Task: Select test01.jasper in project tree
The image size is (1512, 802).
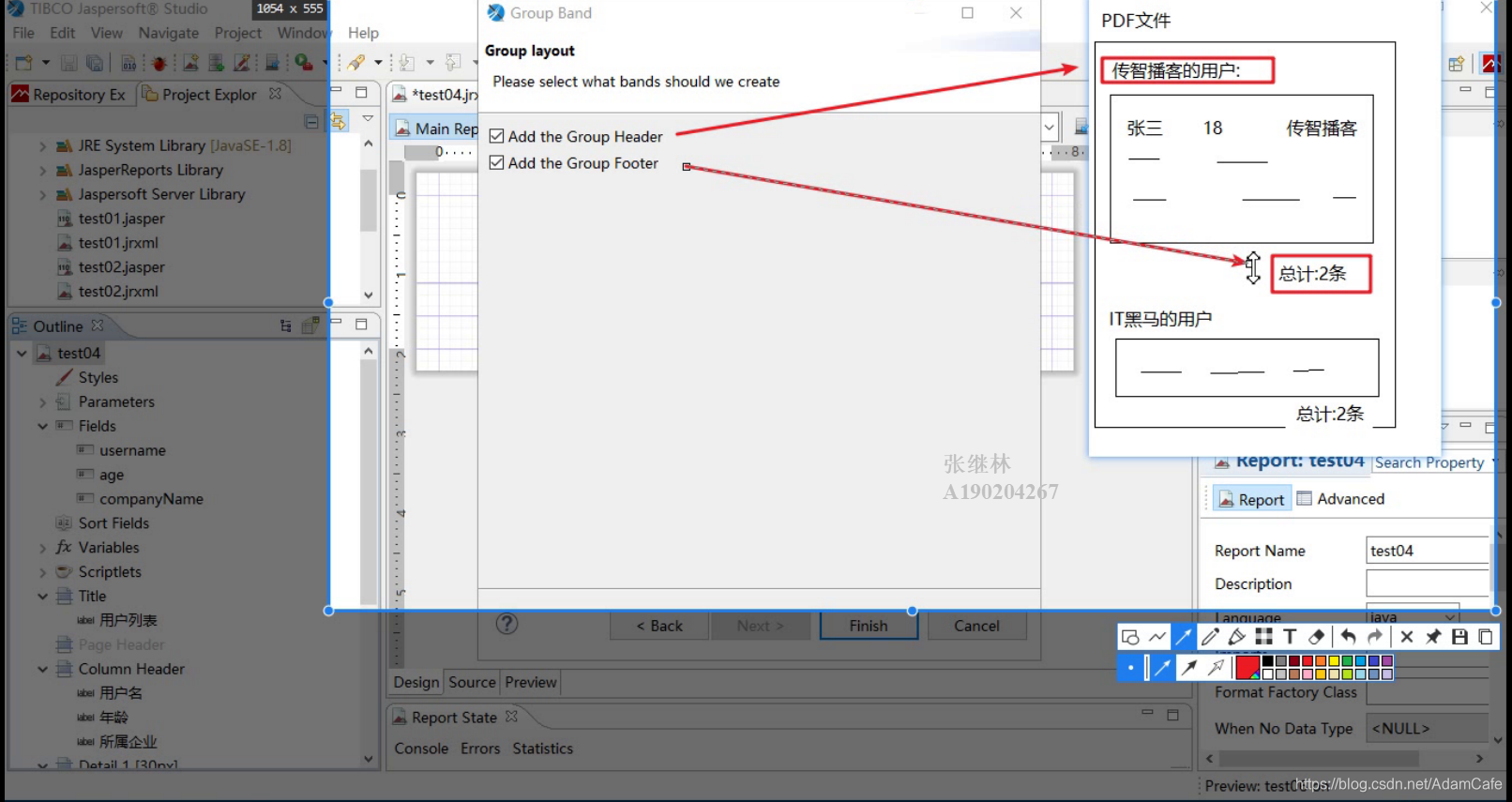Action: (x=121, y=219)
